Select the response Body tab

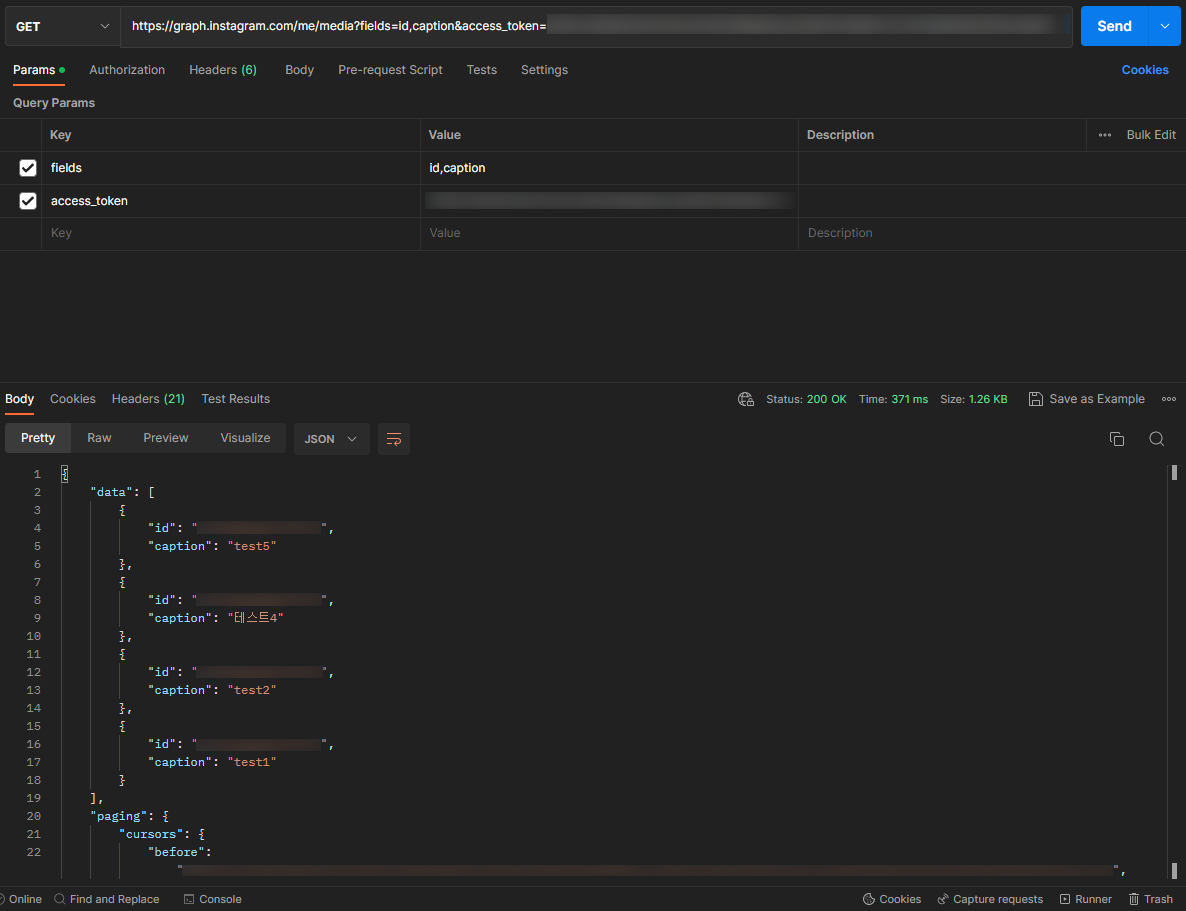[x=20, y=399]
